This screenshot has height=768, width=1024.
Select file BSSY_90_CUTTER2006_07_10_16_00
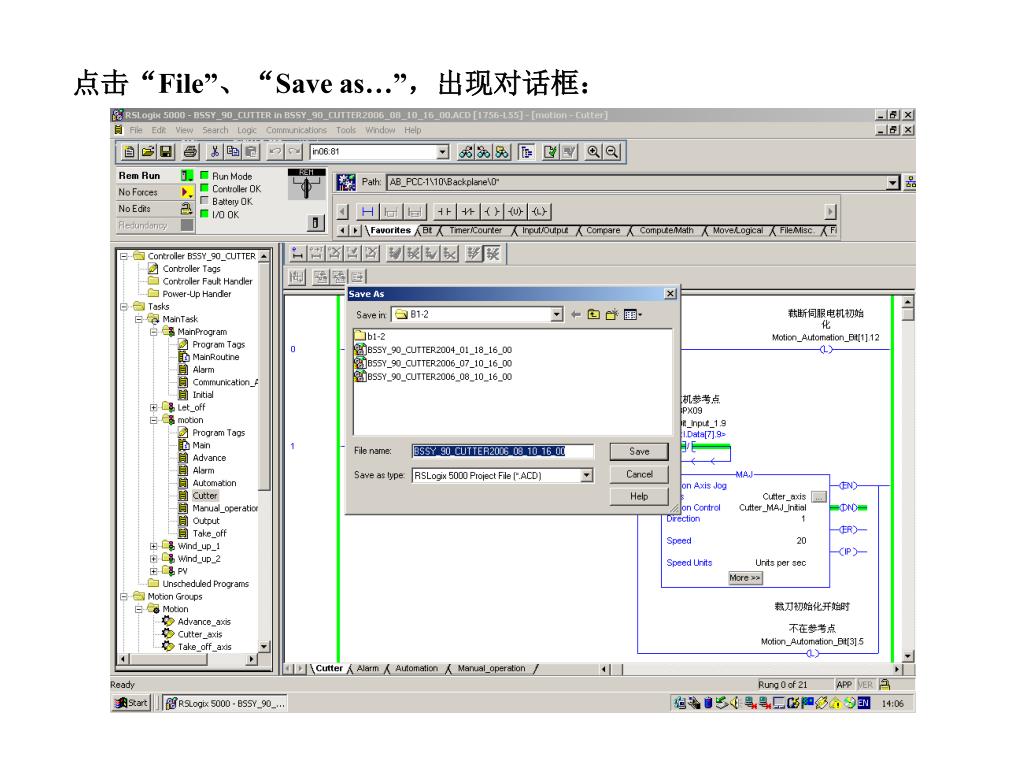tap(433, 363)
